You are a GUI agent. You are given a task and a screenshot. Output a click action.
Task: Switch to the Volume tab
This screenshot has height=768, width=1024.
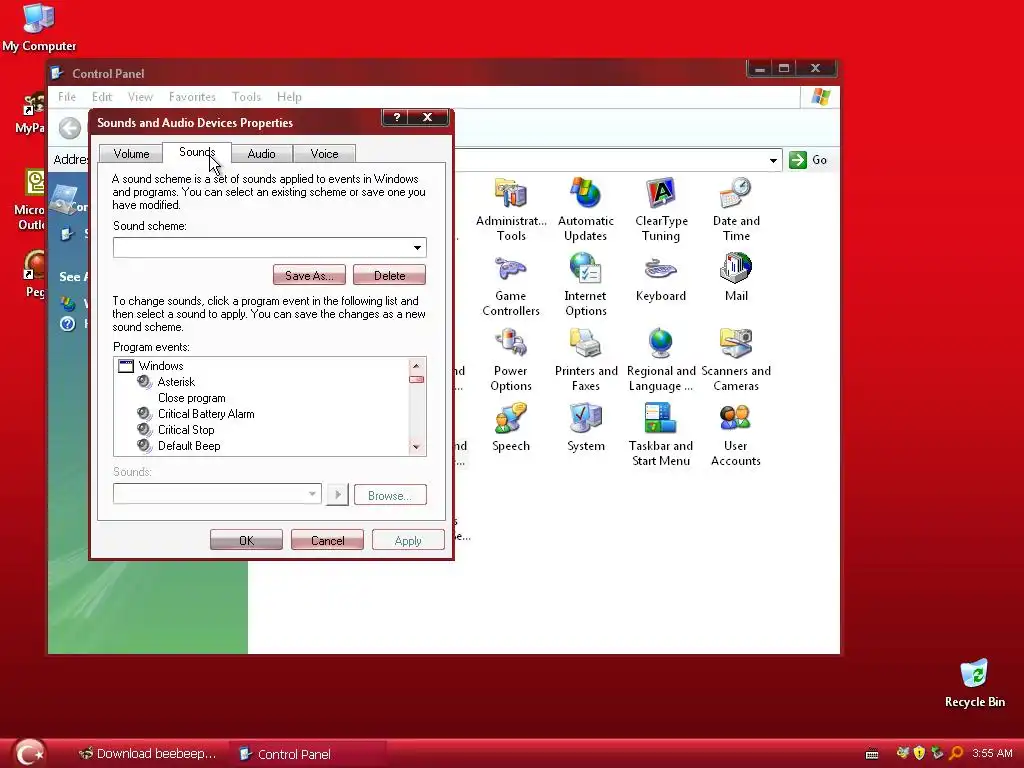(x=131, y=153)
